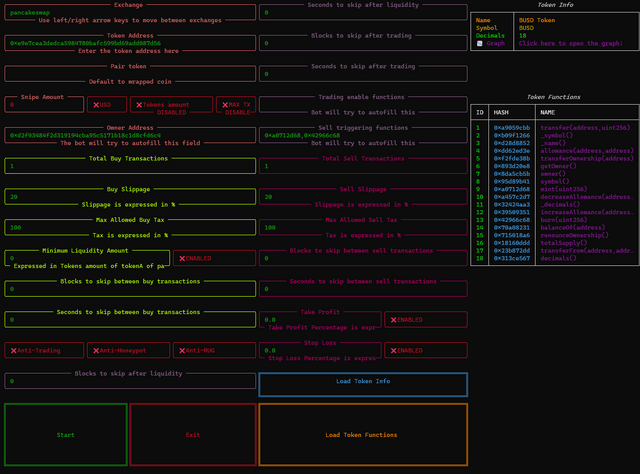Click the Total Sell Transactions field

pyautogui.click(x=363, y=166)
